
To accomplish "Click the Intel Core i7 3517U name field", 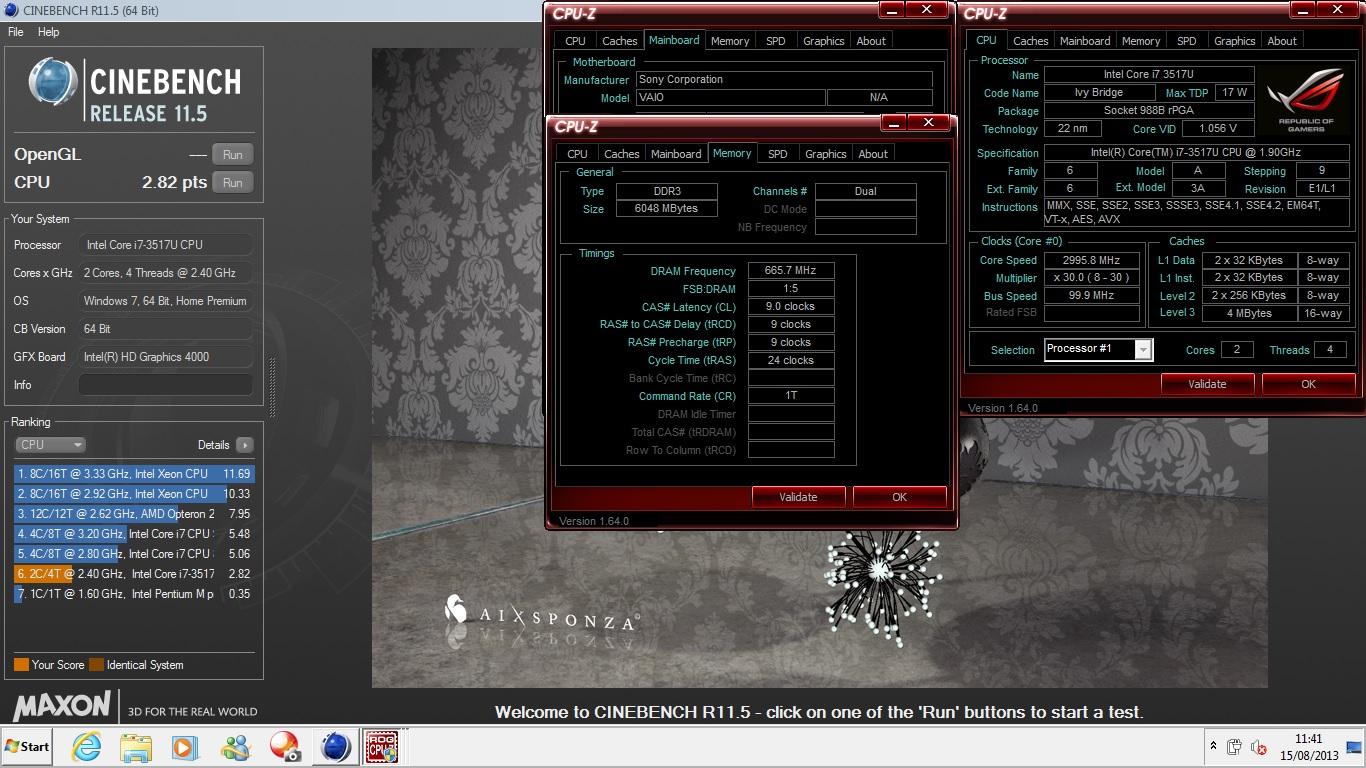I will (1149, 75).
